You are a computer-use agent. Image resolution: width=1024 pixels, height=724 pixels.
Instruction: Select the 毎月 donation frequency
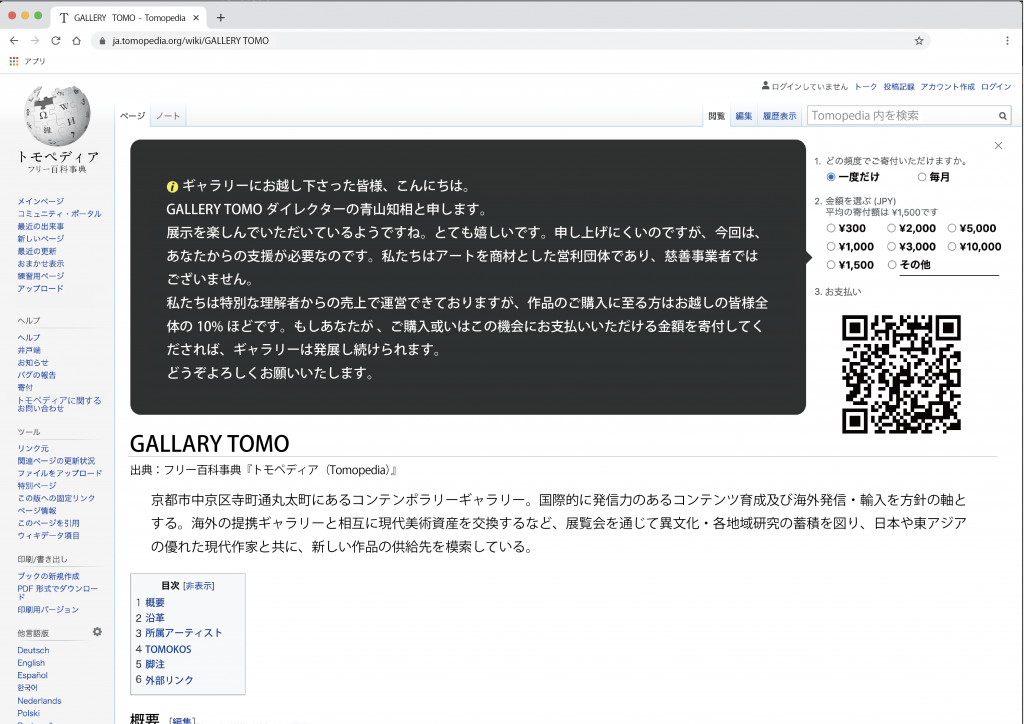(921, 177)
